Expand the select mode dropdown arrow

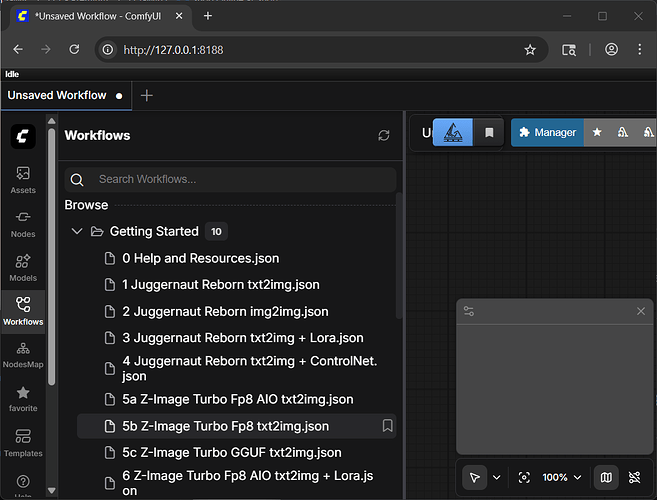[x=497, y=477]
